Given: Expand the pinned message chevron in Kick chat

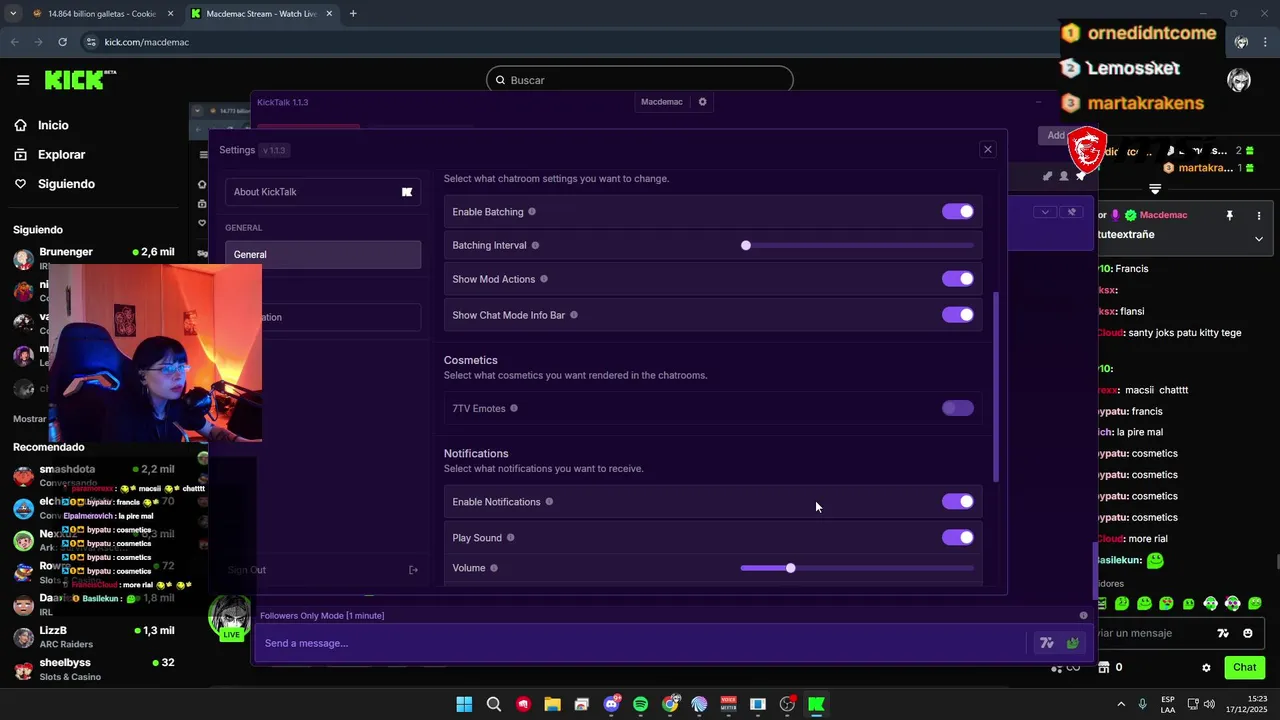Looking at the screenshot, I should click(1258, 239).
